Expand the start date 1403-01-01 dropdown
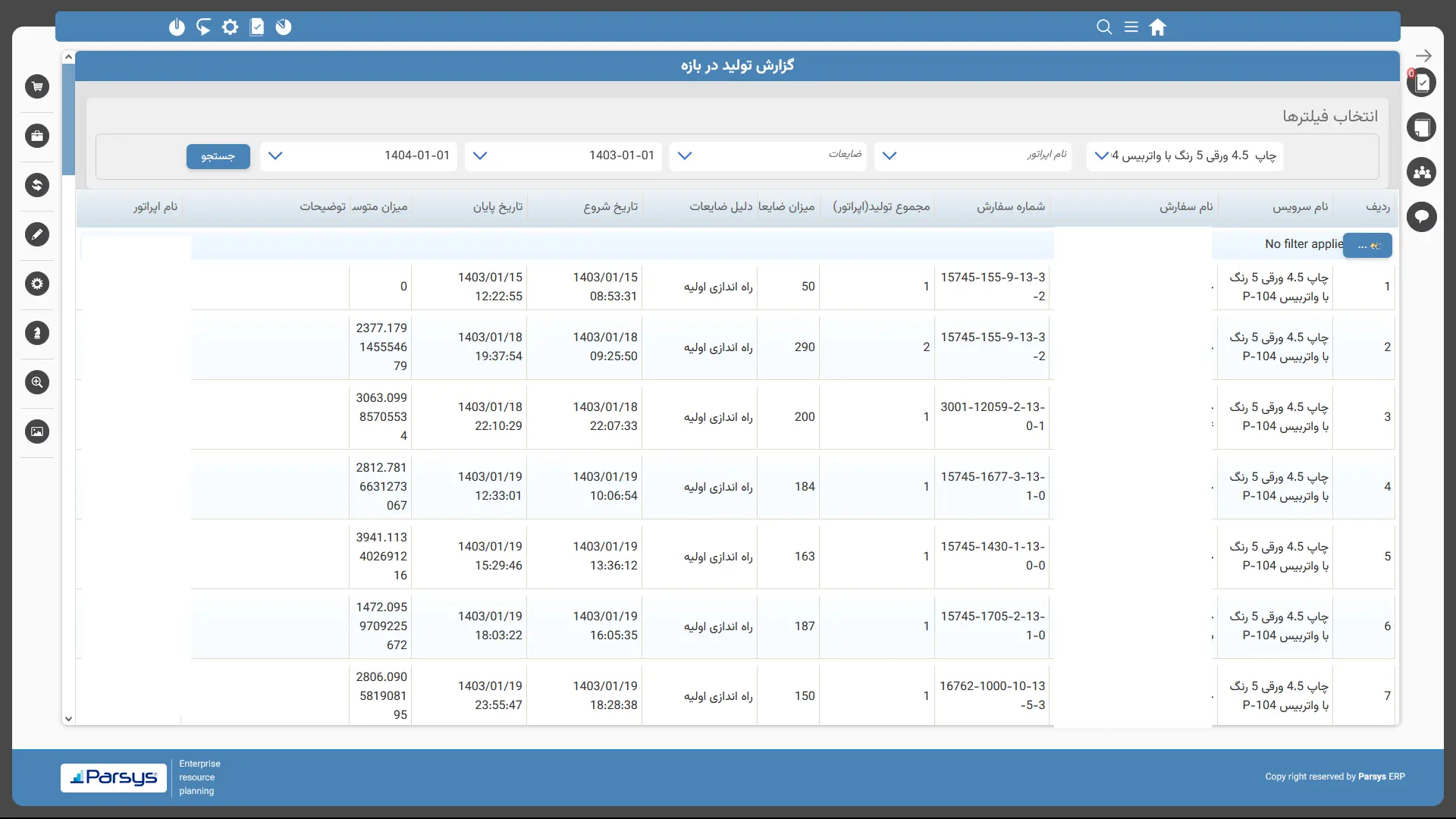 tap(480, 155)
